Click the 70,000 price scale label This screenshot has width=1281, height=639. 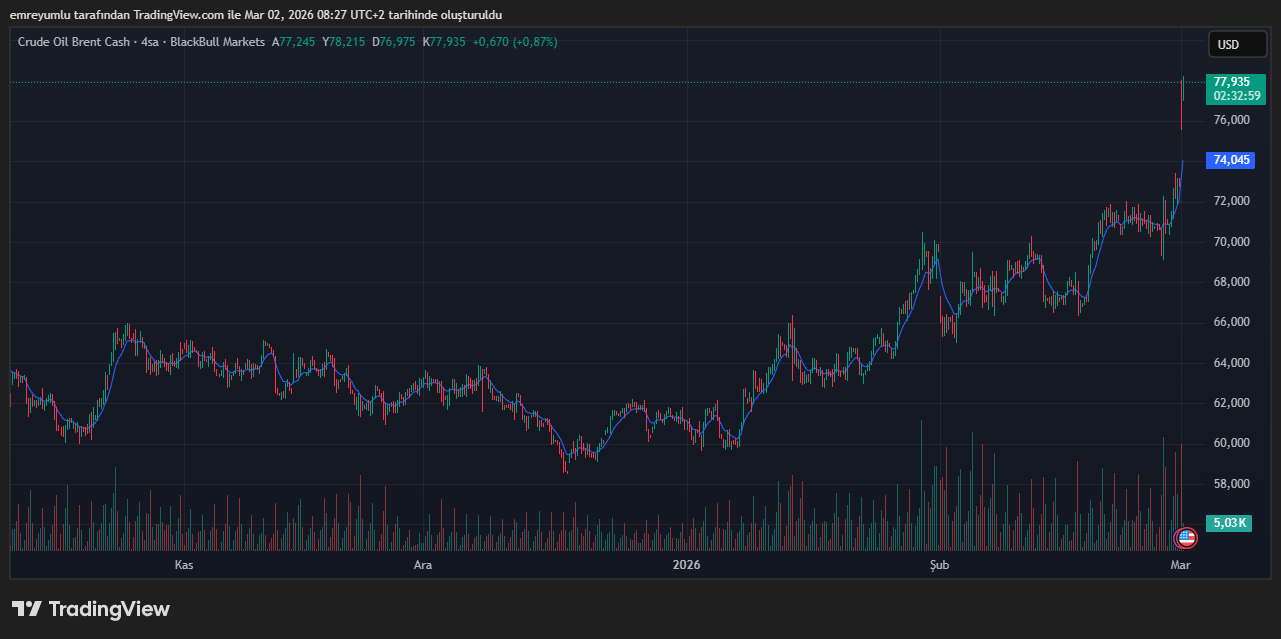pyautogui.click(x=1231, y=242)
